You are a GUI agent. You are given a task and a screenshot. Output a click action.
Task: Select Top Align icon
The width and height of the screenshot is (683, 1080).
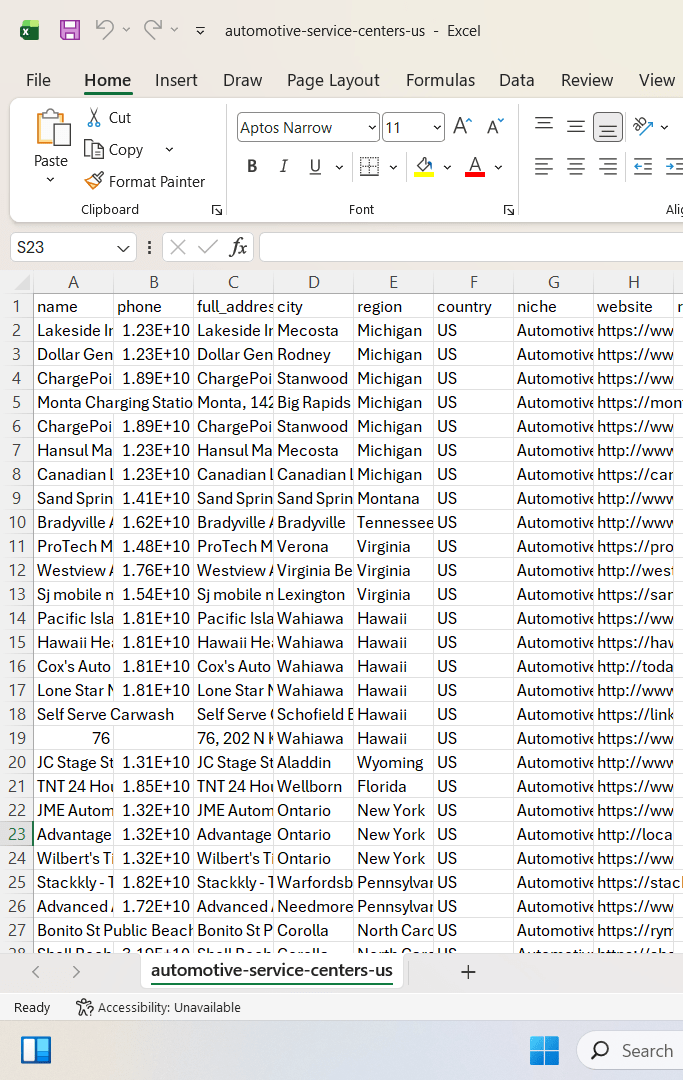[x=544, y=126]
